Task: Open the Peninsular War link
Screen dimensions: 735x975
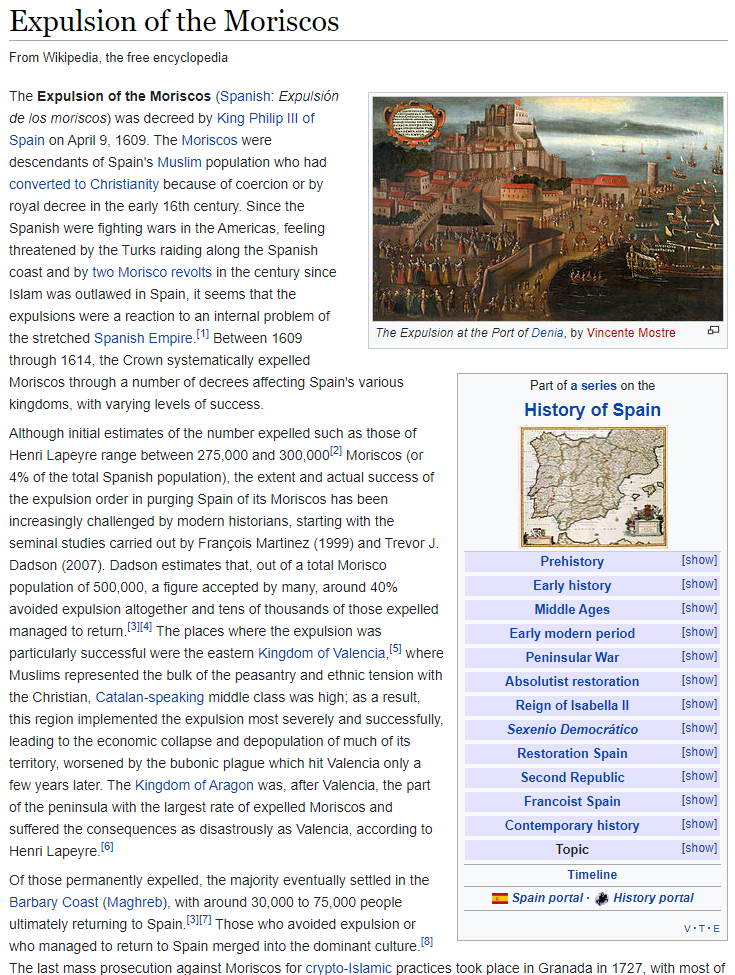Action: coord(572,657)
